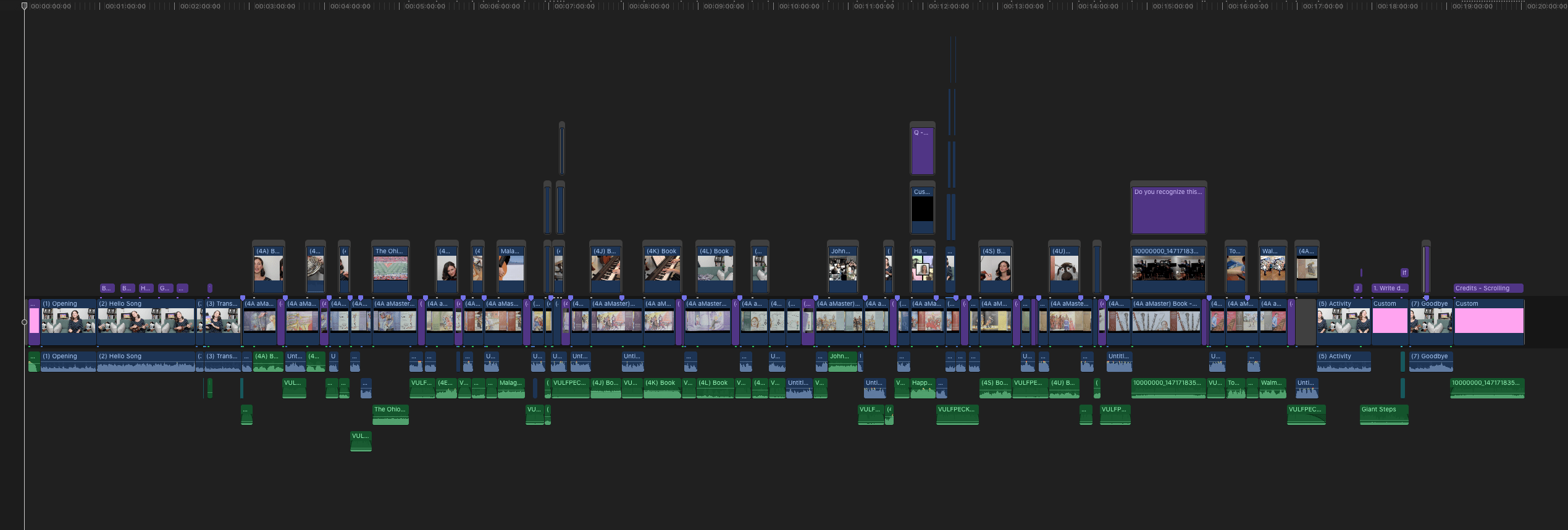Click ruler at 00:15:00:00
1568x530 pixels.
(x=1173, y=6)
